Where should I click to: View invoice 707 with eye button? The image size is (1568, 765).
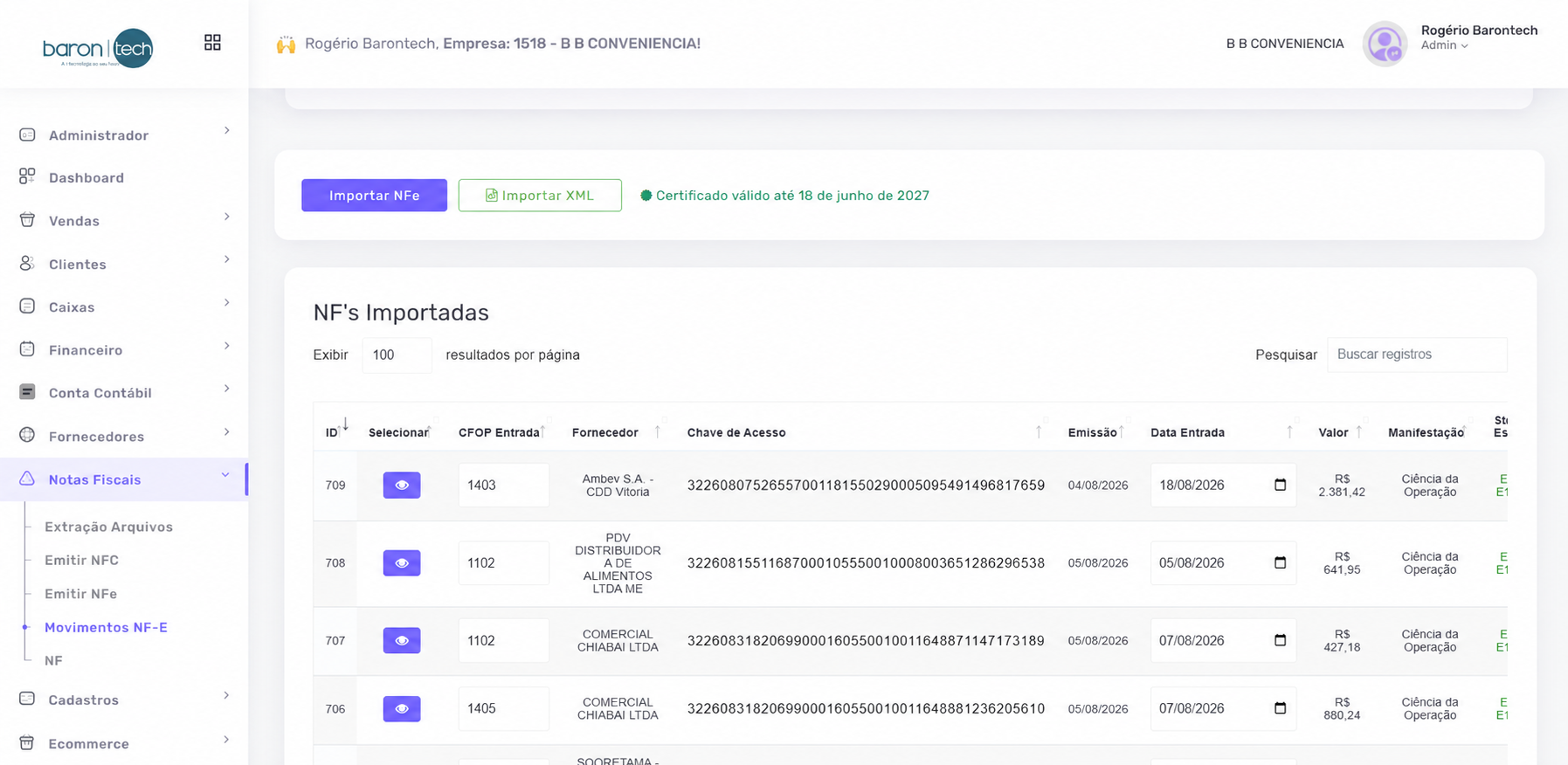point(402,640)
